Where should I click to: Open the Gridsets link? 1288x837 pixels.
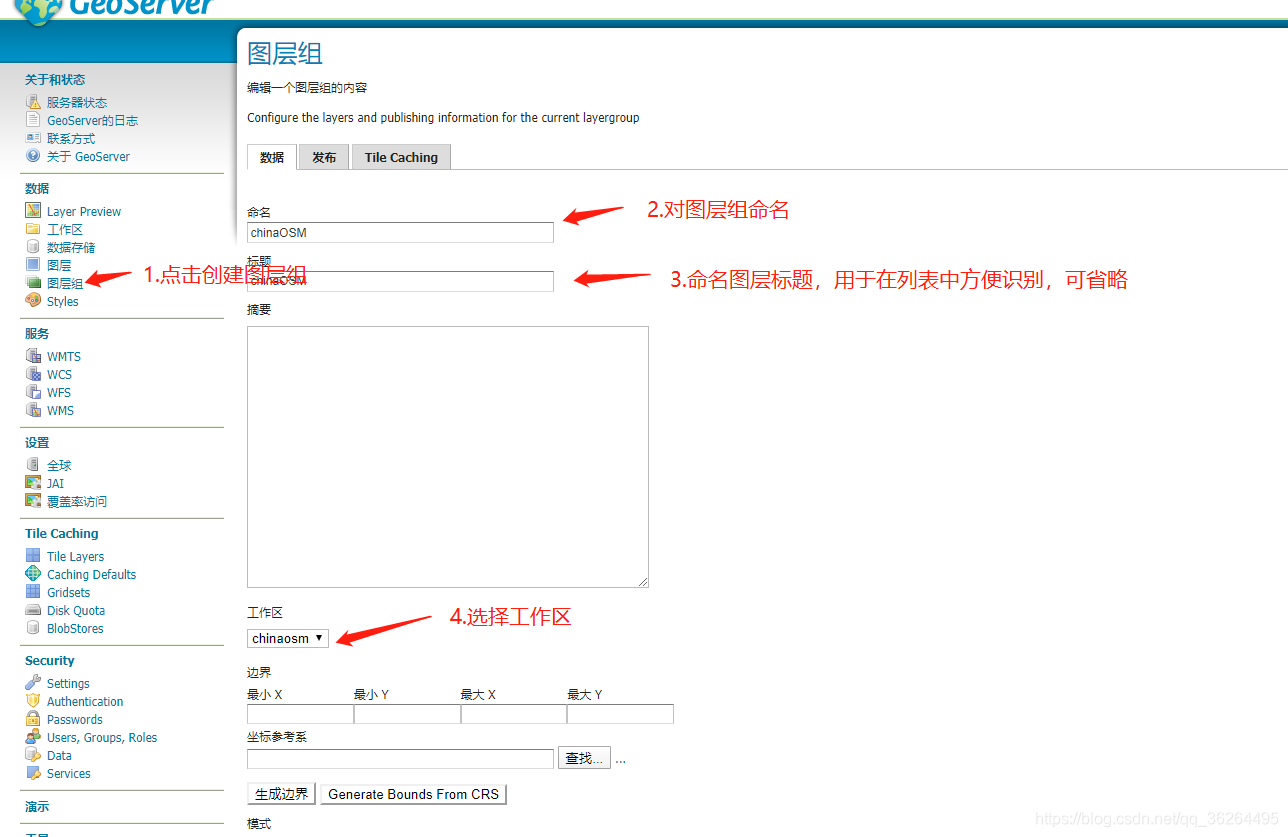pos(68,592)
